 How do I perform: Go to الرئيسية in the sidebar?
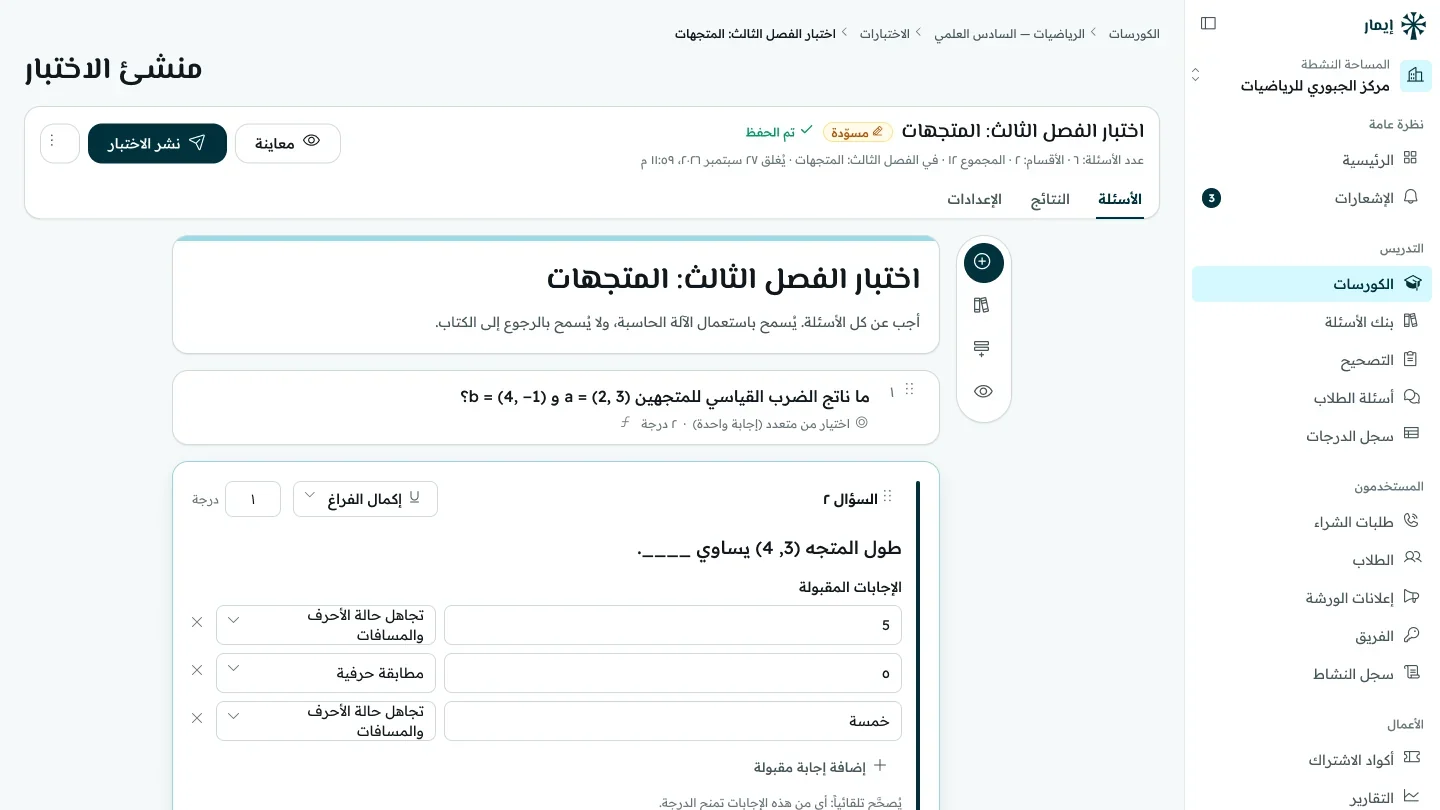(1312, 160)
